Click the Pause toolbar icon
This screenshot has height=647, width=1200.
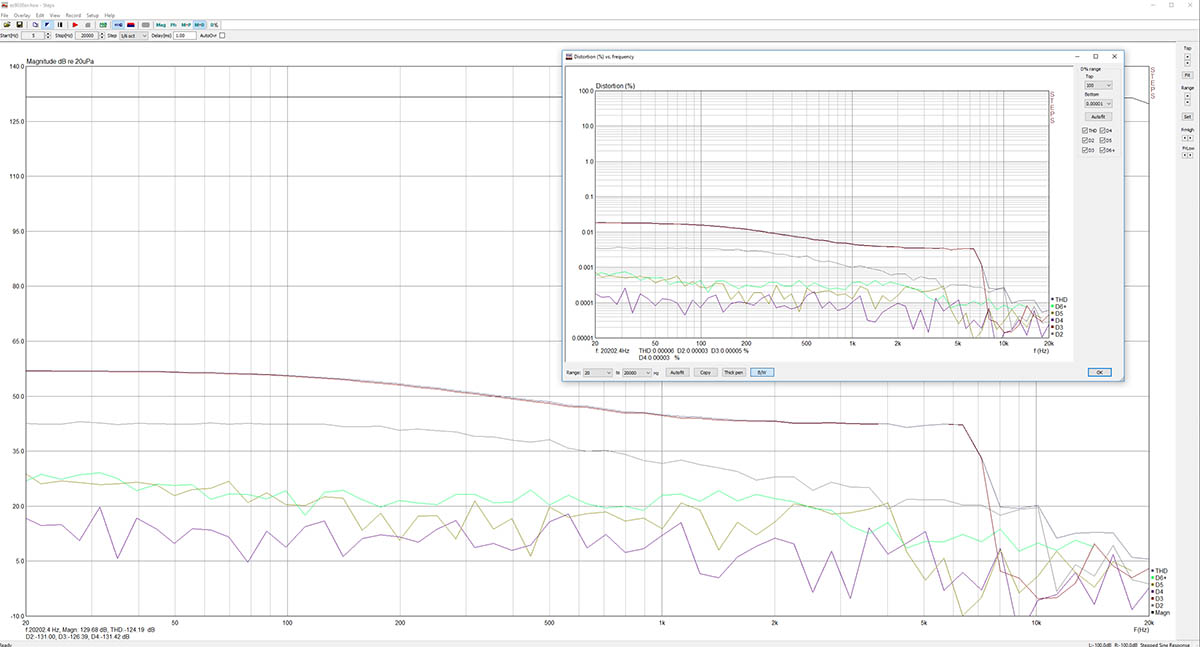point(60,25)
